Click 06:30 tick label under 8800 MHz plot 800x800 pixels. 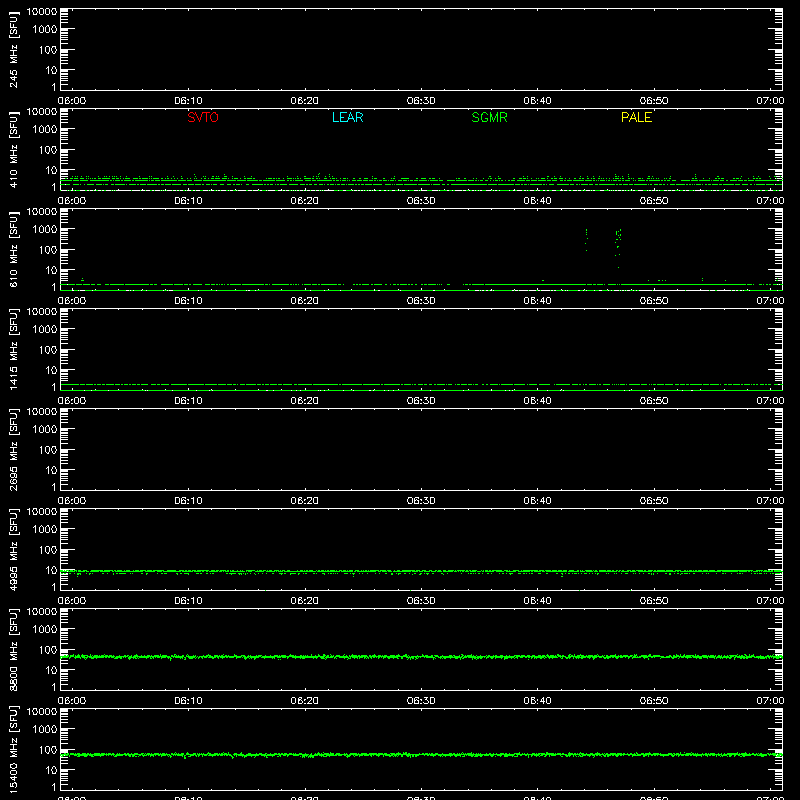(x=421, y=701)
